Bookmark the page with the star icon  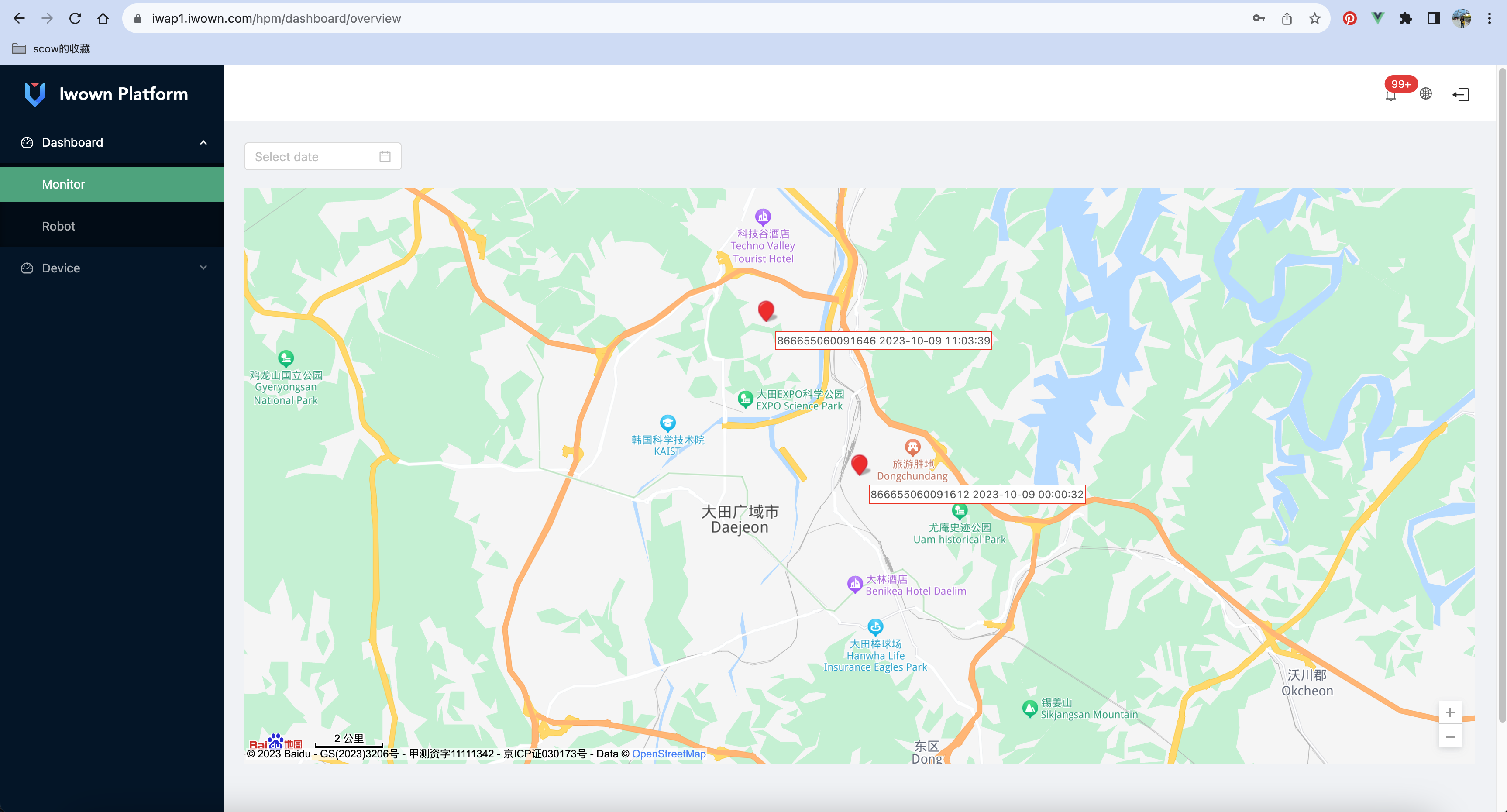tap(1314, 18)
